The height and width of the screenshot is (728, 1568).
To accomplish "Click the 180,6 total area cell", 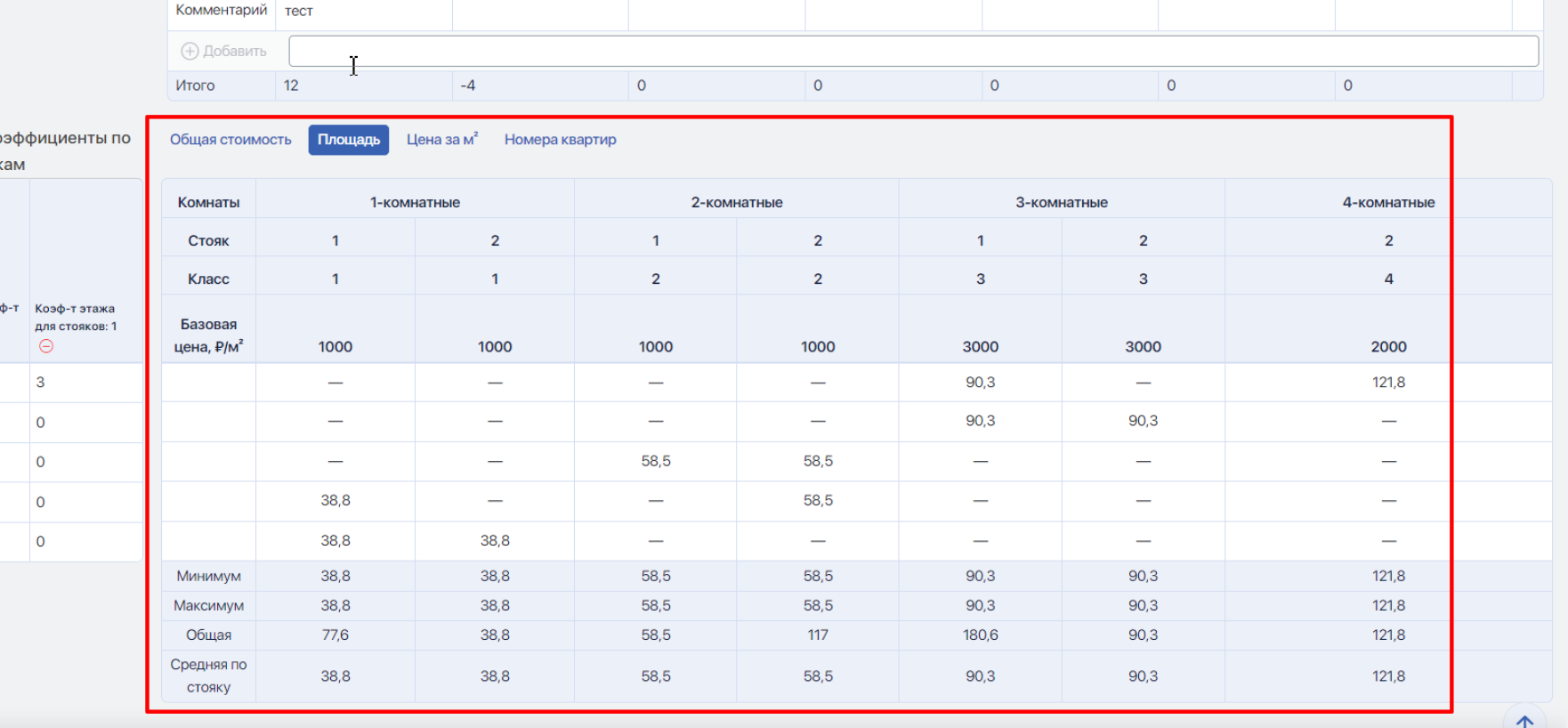I will coord(980,635).
